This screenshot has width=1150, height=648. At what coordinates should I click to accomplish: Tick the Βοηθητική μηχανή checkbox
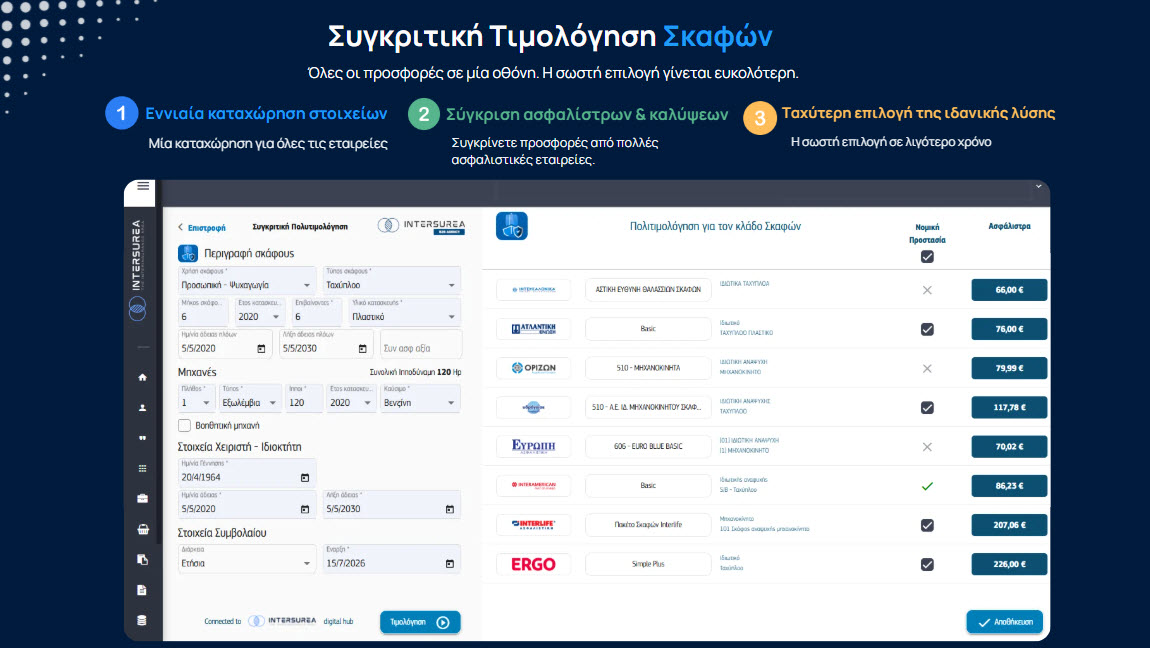pos(185,425)
